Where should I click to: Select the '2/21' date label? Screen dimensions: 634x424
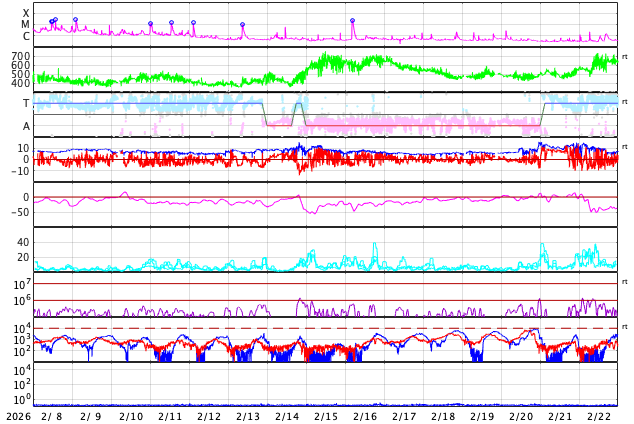tap(560, 417)
